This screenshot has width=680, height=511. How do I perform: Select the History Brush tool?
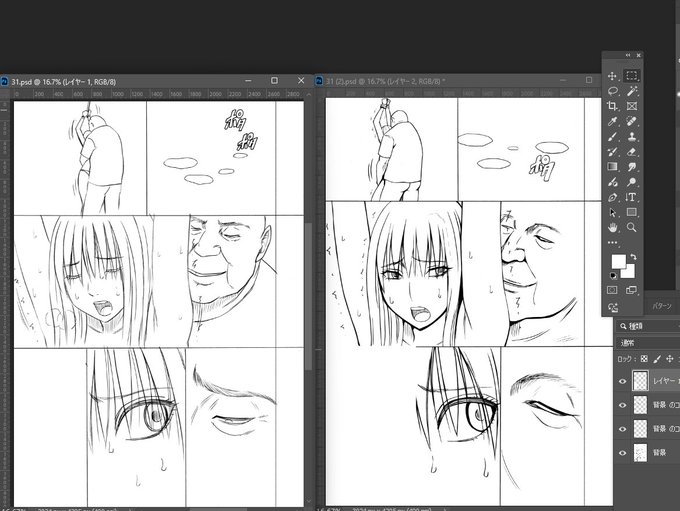click(612, 152)
